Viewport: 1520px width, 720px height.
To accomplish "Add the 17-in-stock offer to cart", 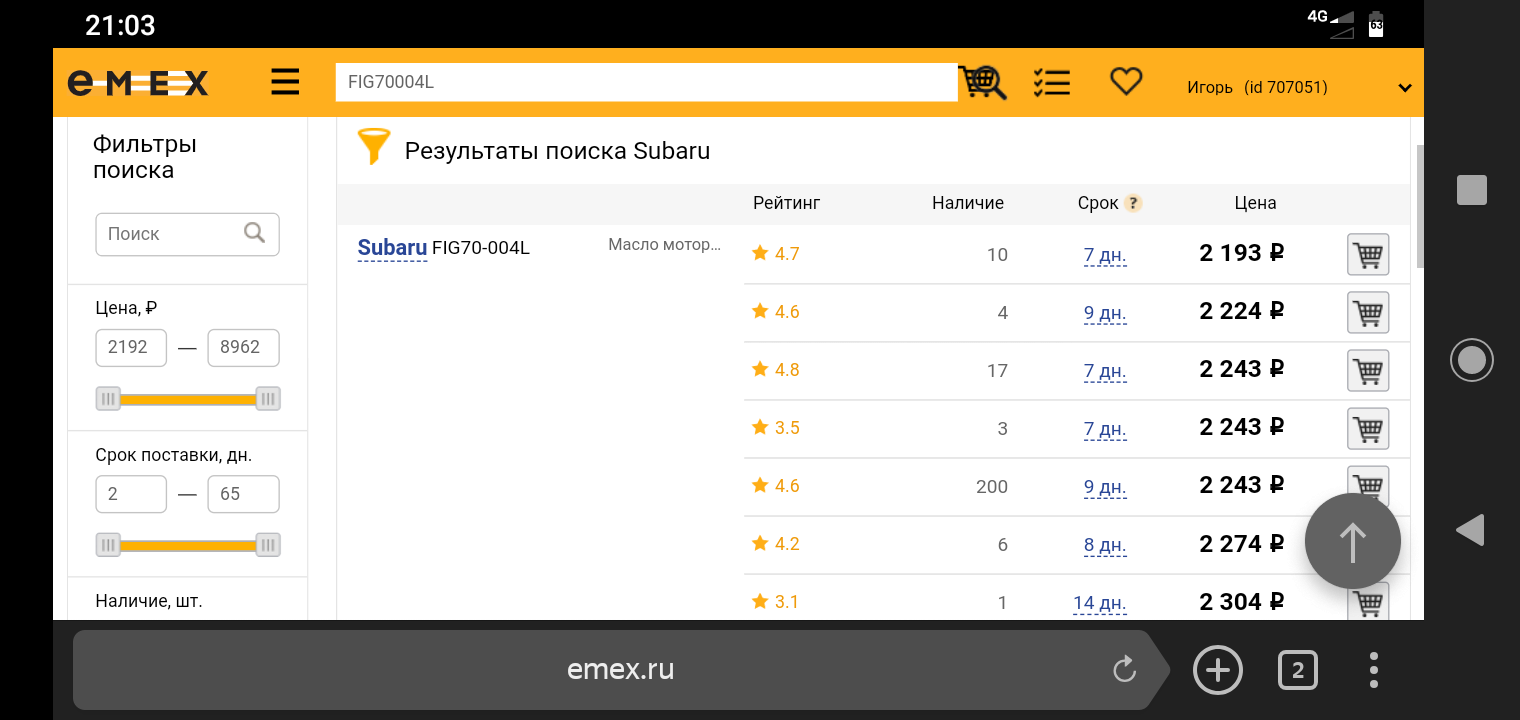I will click(1368, 371).
